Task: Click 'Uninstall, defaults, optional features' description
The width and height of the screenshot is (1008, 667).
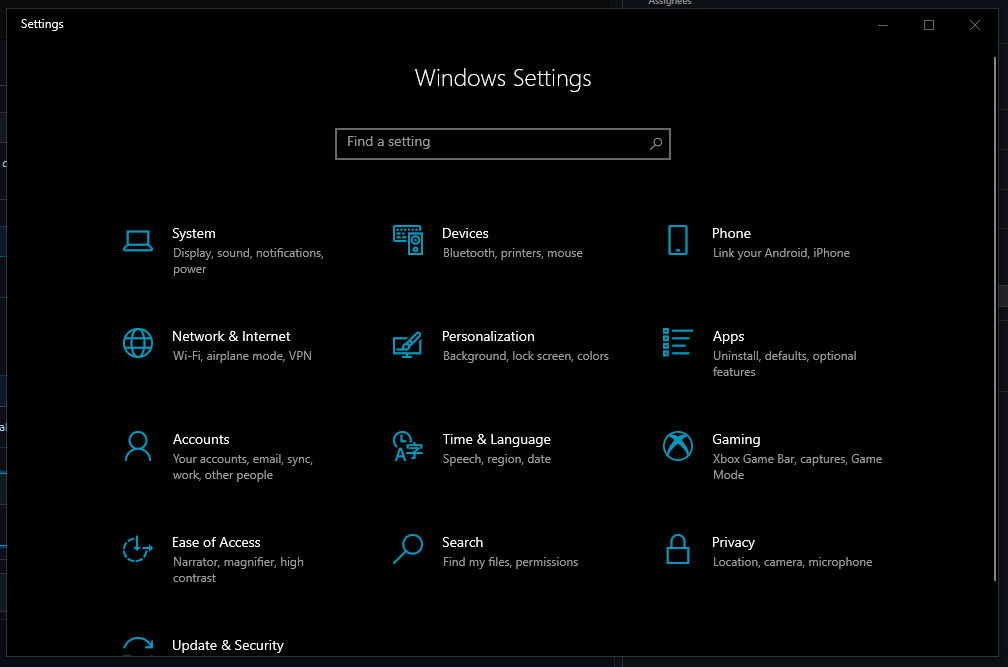Action: (x=784, y=364)
